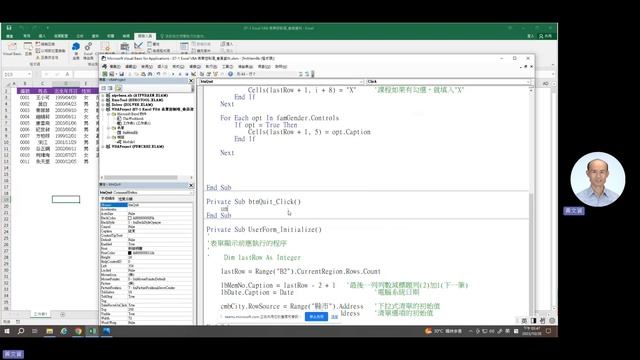Click the Find binoculars icon in VBA toolbar

(x=150, y=74)
